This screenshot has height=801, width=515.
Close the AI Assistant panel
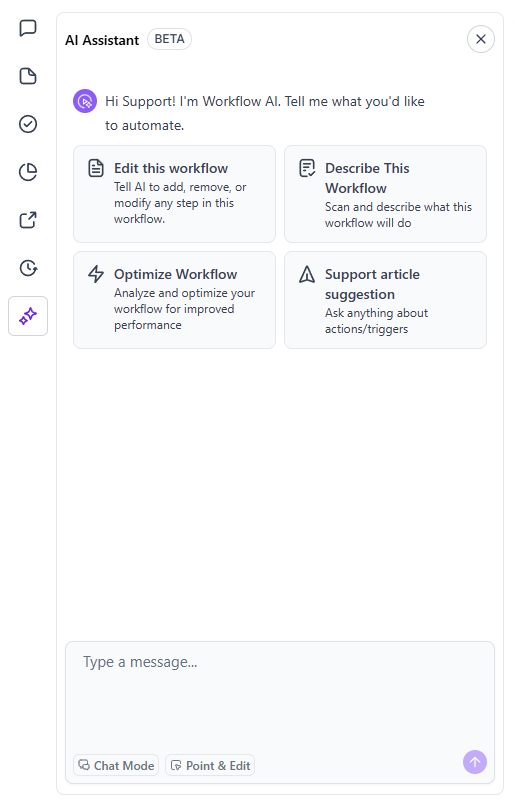pos(481,39)
